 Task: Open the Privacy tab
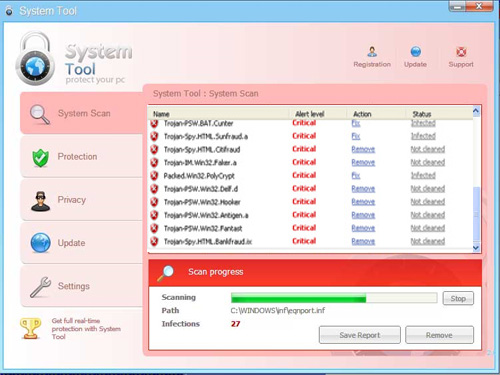[x=82, y=200]
